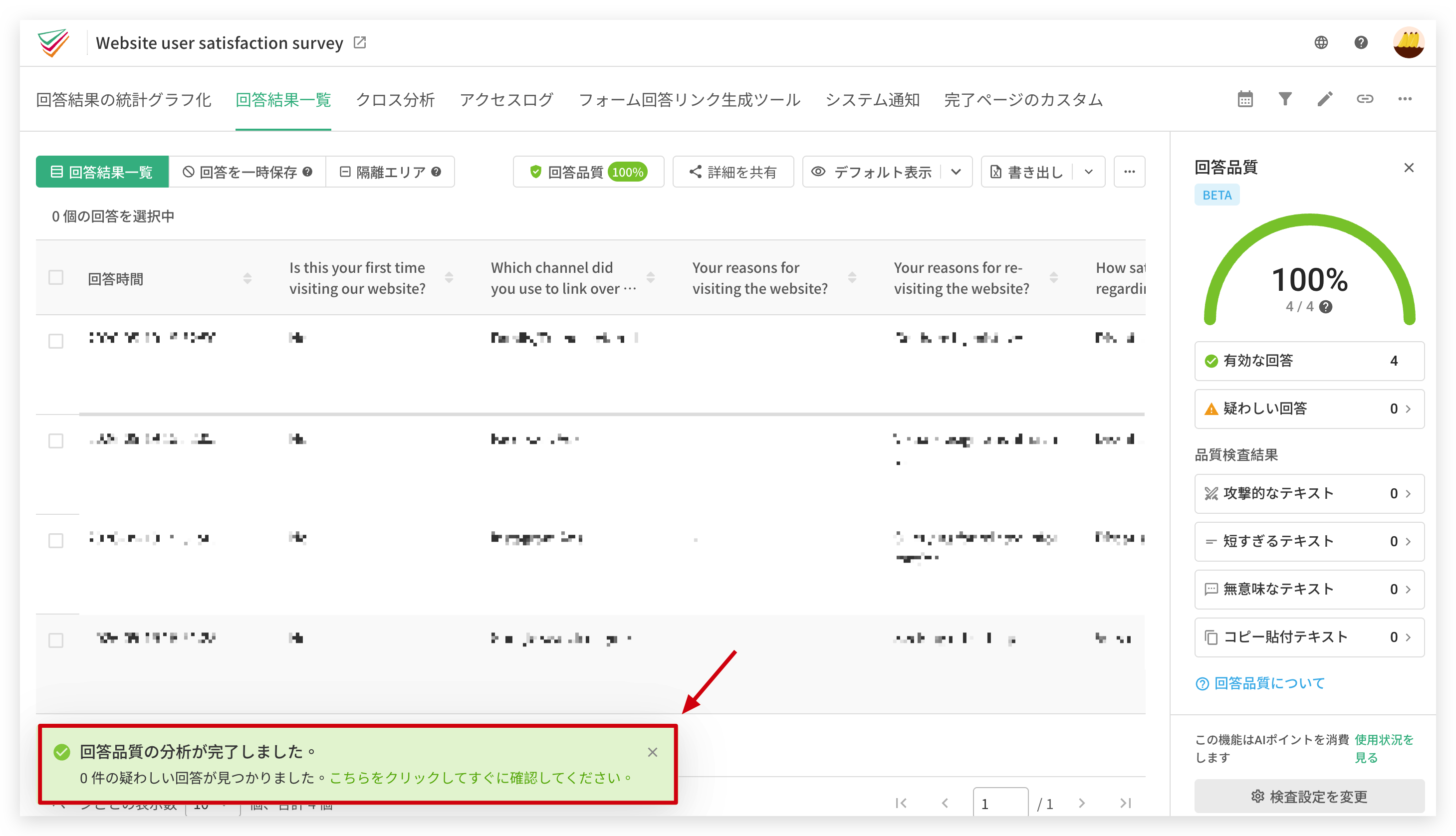Viewport: 1456px width, 836px height.
Task: Sort the reasons for visiting column
Action: coord(852,278)
